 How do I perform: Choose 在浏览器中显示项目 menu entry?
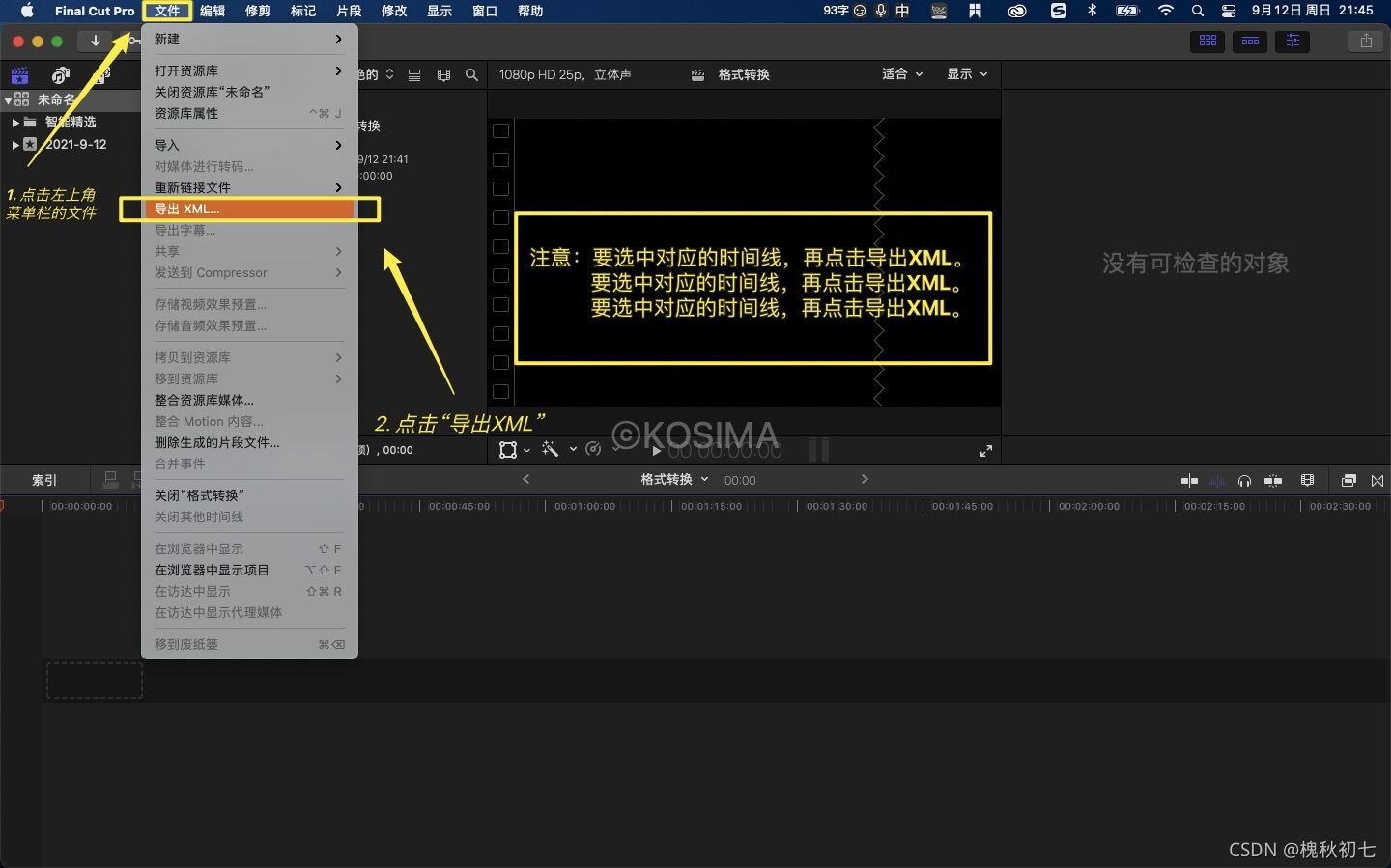point(249,570)
